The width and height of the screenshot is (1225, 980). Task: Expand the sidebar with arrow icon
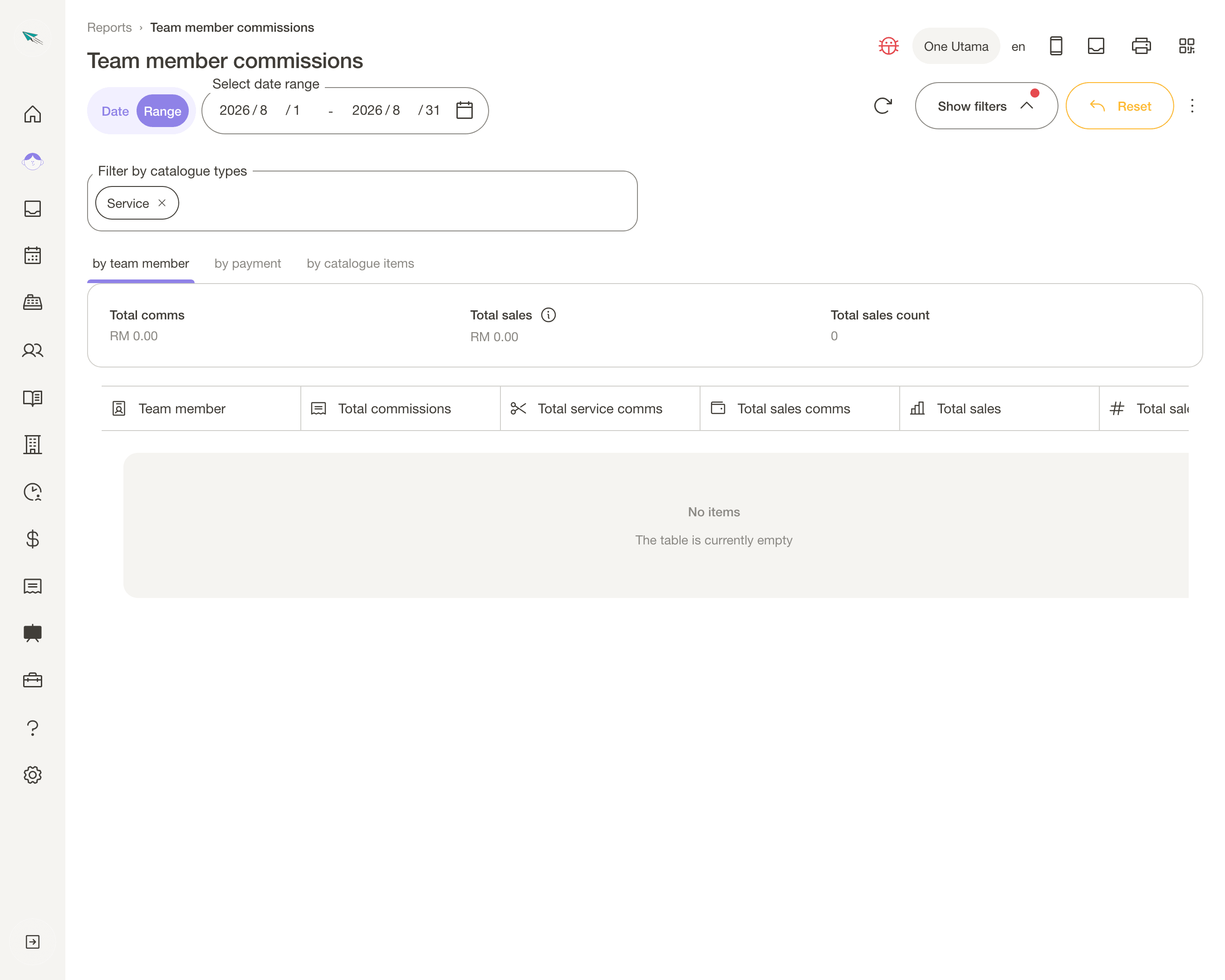click(x=32, y=942)
